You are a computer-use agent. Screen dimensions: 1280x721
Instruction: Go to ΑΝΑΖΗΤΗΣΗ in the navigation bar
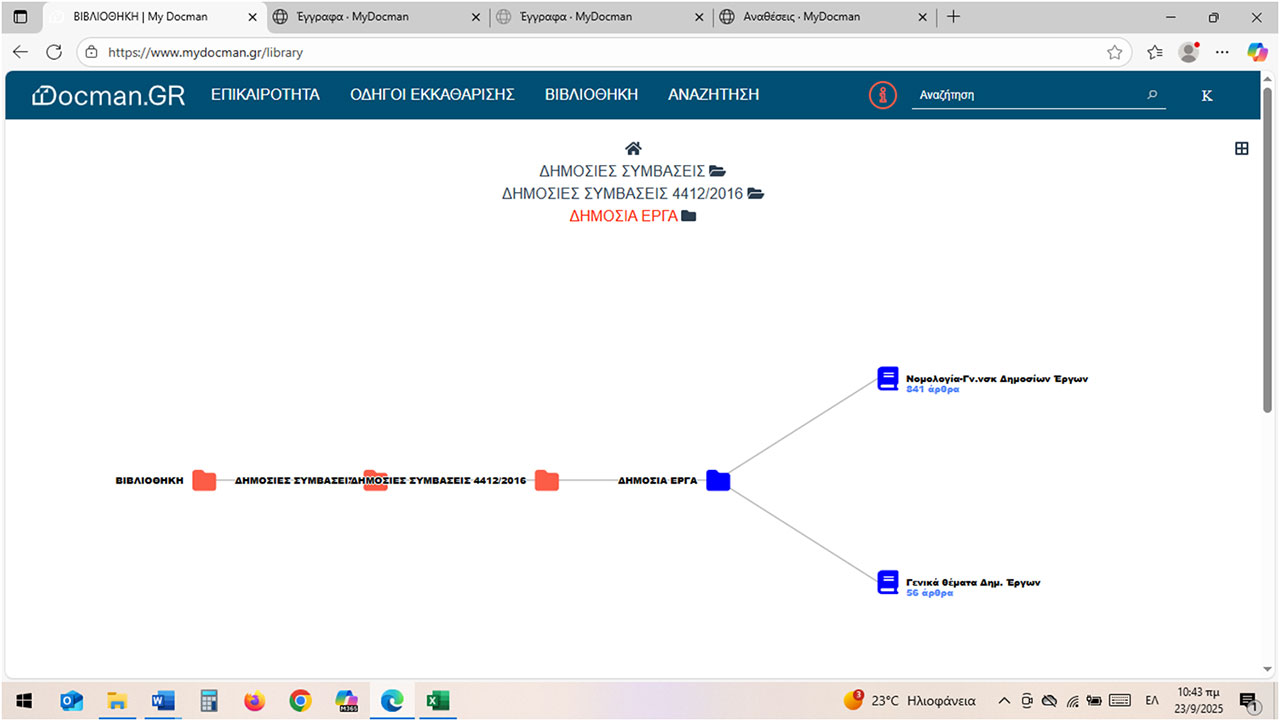coord(713,95)
